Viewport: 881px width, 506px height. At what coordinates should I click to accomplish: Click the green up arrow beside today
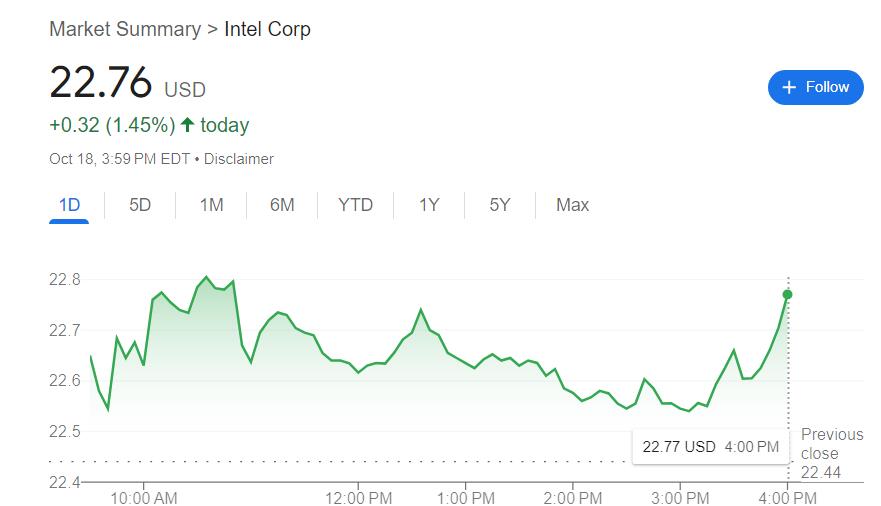pyautogui.click(x=187, y=125)
